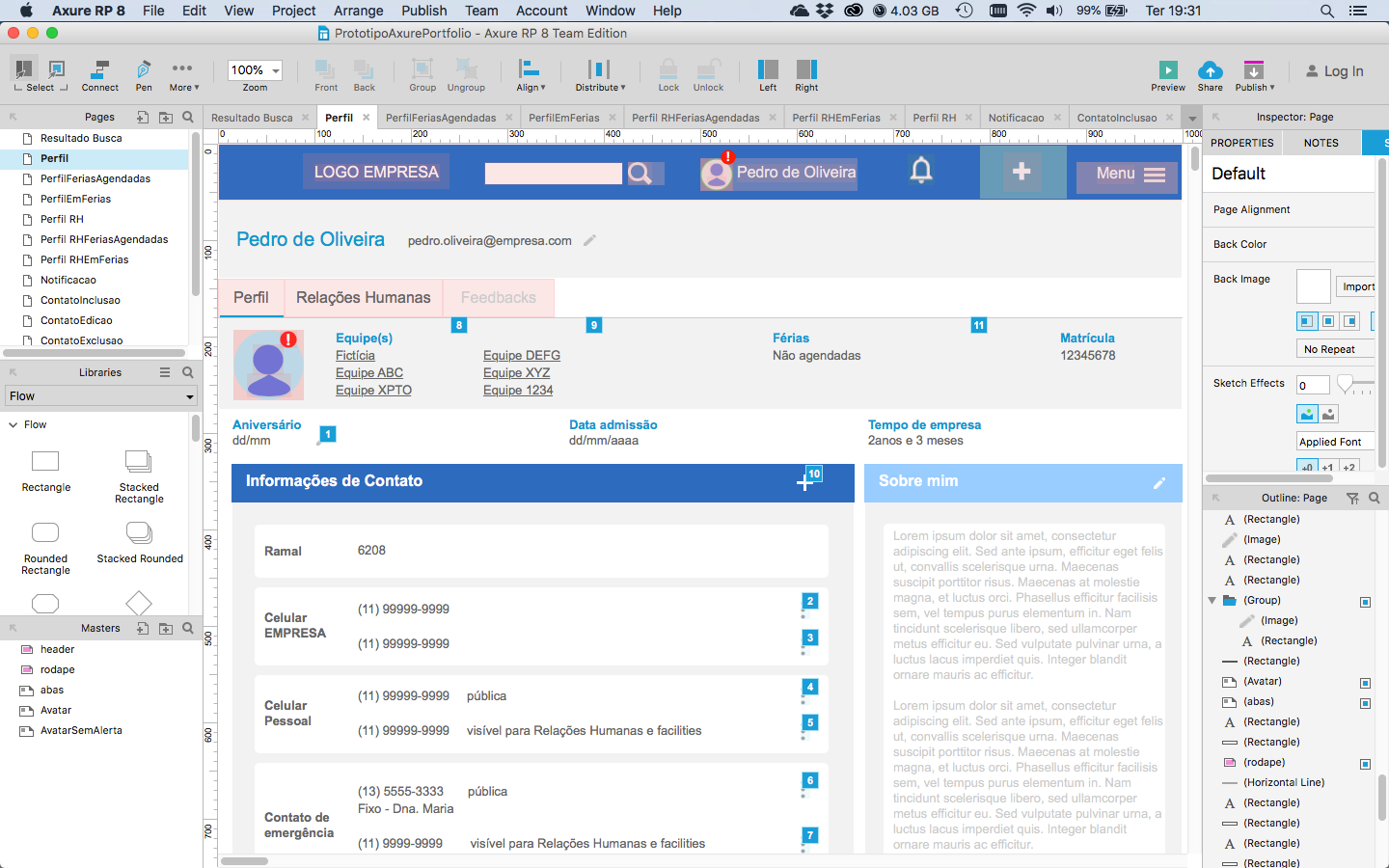Viewport: 1389px width, 868px height.
Task: Add a new page in Pages panel
Action: click(143, 117)
